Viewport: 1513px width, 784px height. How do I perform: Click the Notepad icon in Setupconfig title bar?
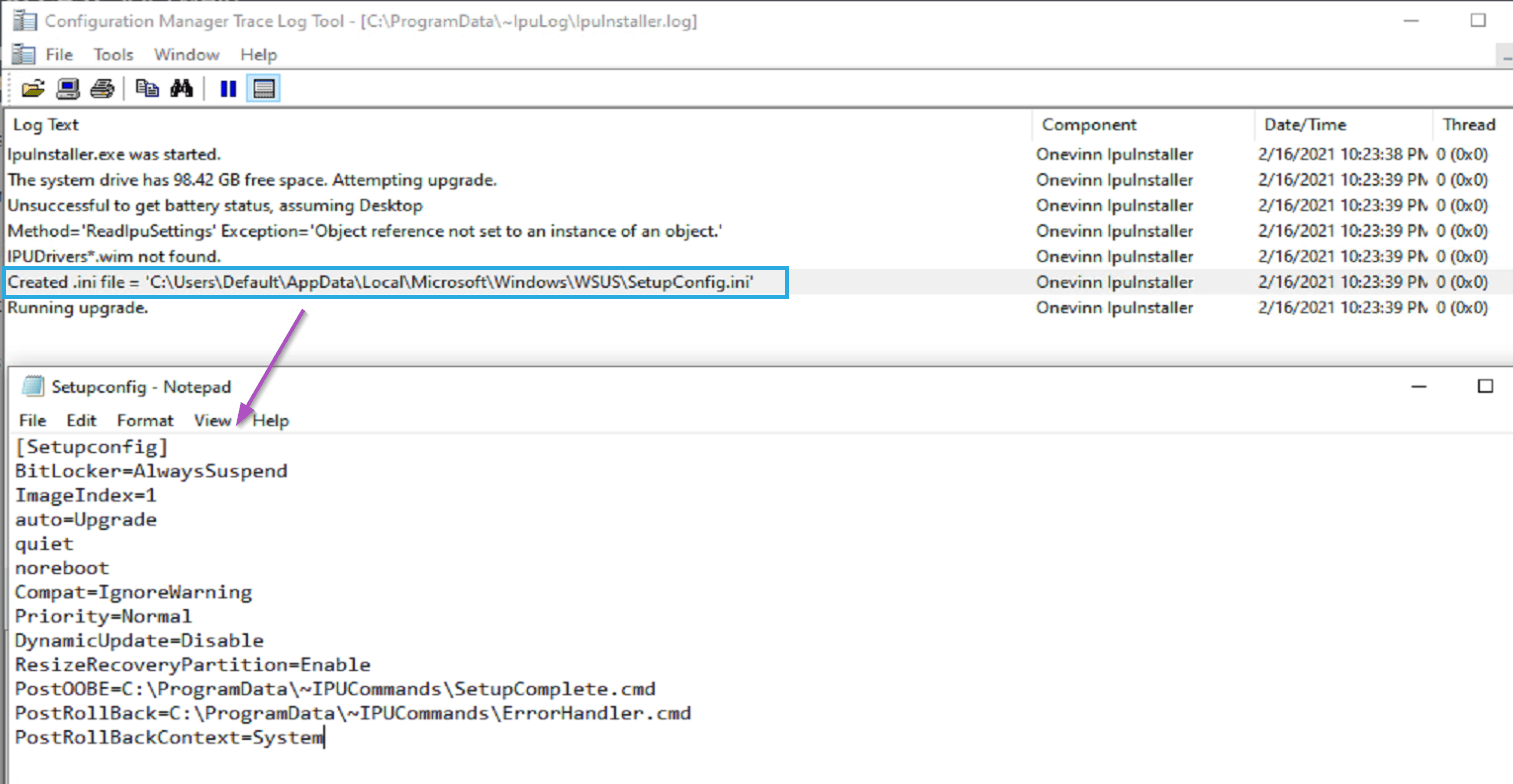[x=34, y=387]
